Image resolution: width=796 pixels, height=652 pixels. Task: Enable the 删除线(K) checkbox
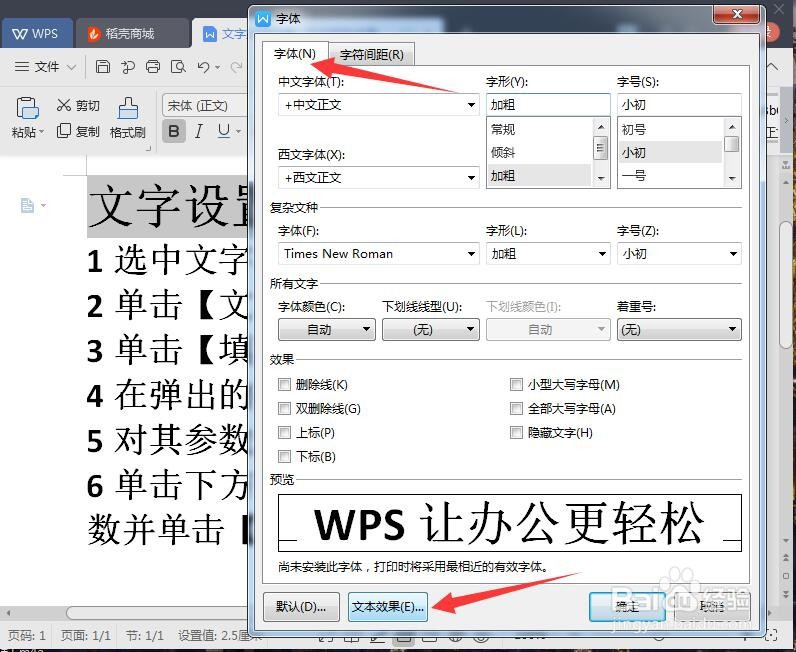284,384
